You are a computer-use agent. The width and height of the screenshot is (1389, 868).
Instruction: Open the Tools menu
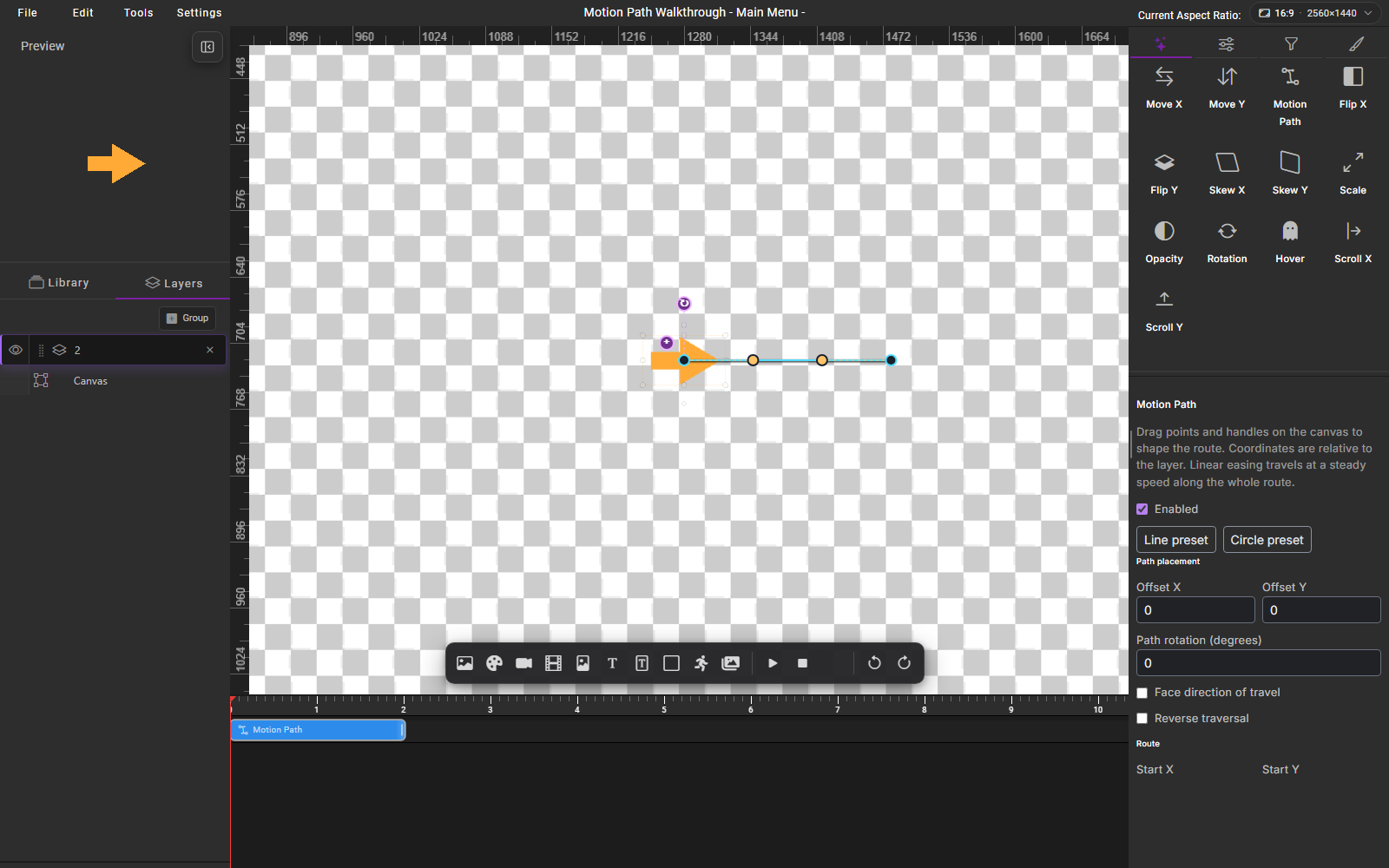(138, 13)
